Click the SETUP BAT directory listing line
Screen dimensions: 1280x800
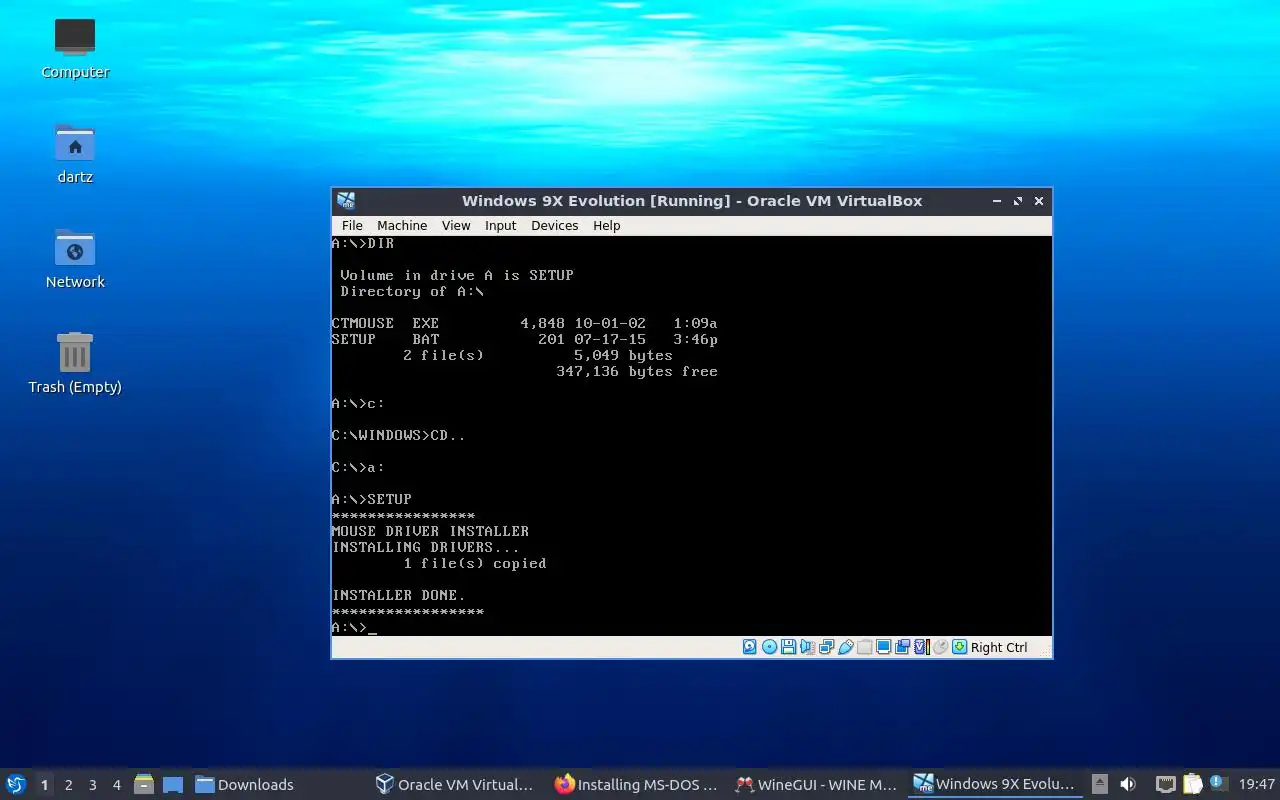click(524, 339)
